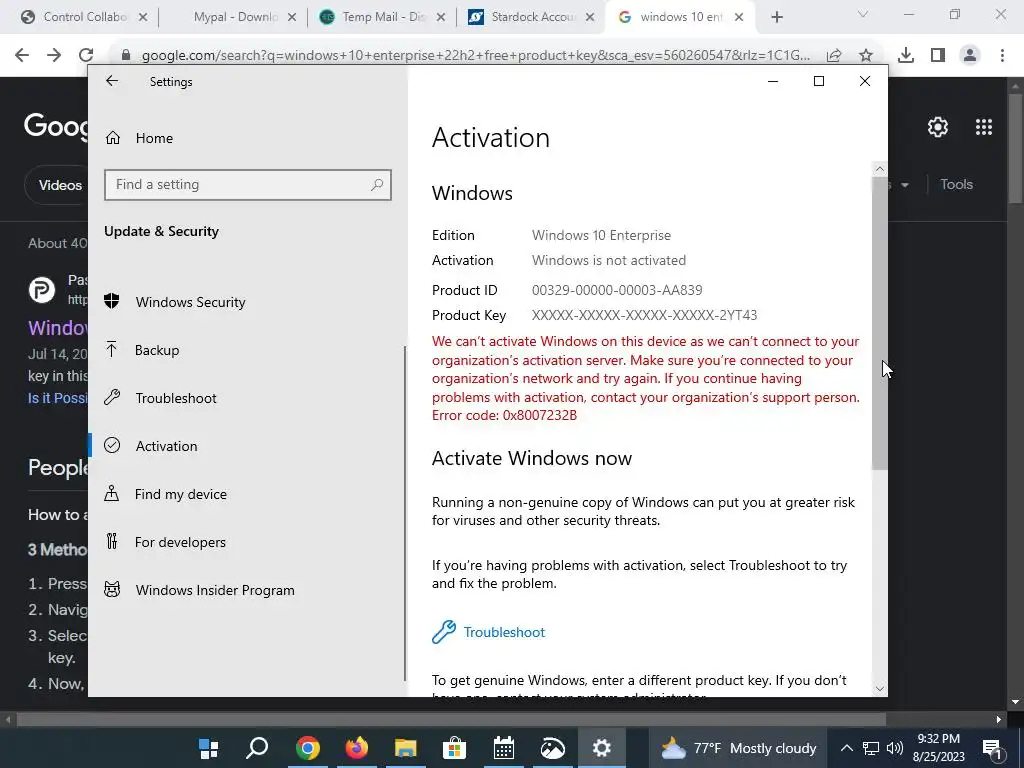Image resolution: width=1024 pixels, height=768 pixels.
Task: Toggle Chrome side panel icon
Action: [938, 56]
